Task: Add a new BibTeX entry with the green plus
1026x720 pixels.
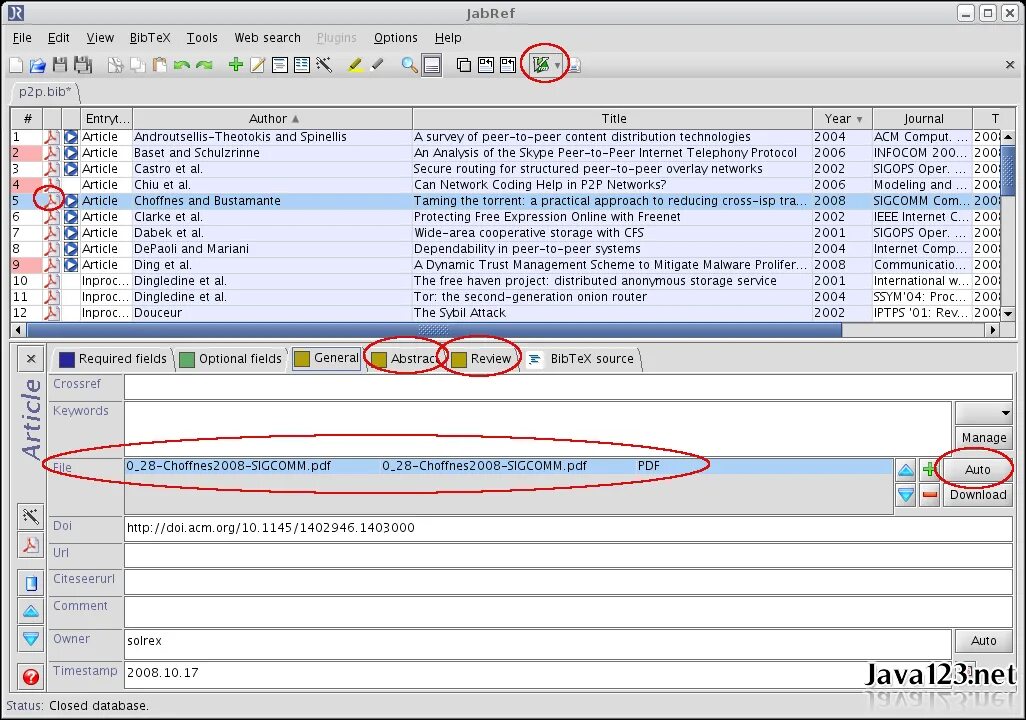Action: 236,65
